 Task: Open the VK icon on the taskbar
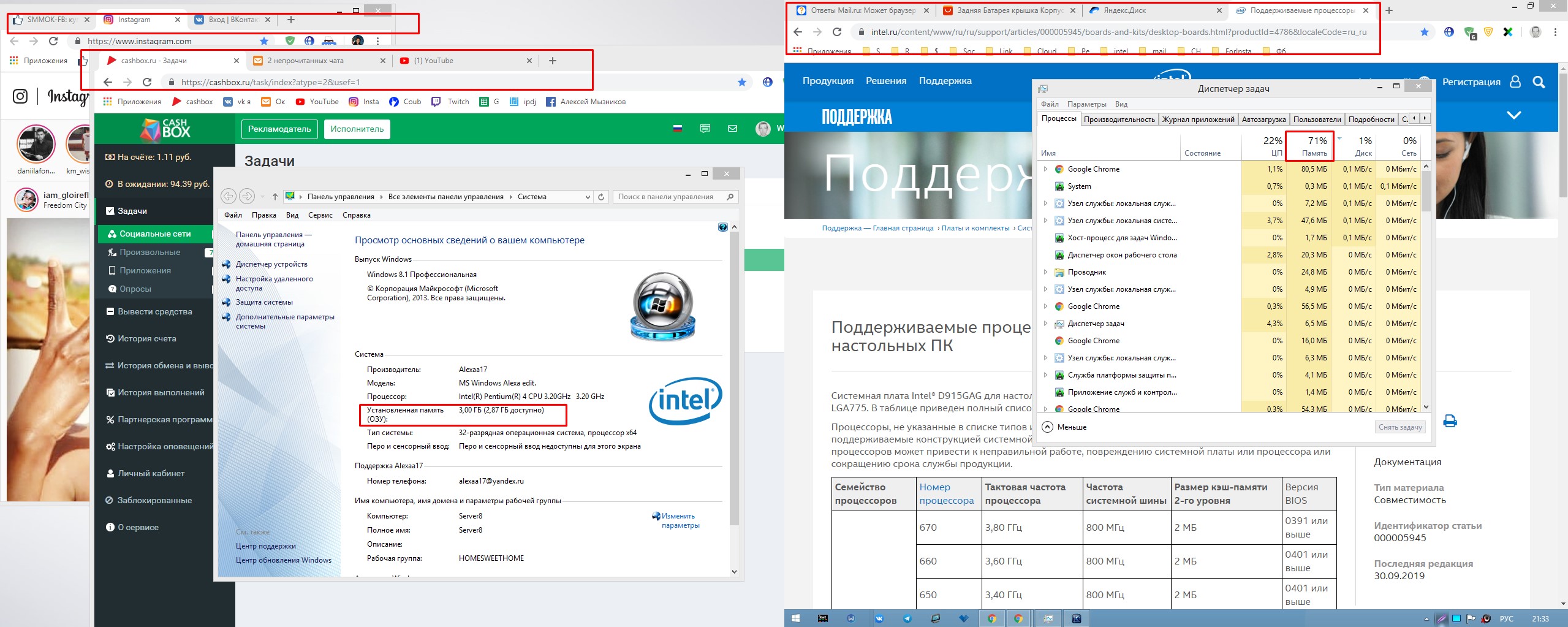879,618
